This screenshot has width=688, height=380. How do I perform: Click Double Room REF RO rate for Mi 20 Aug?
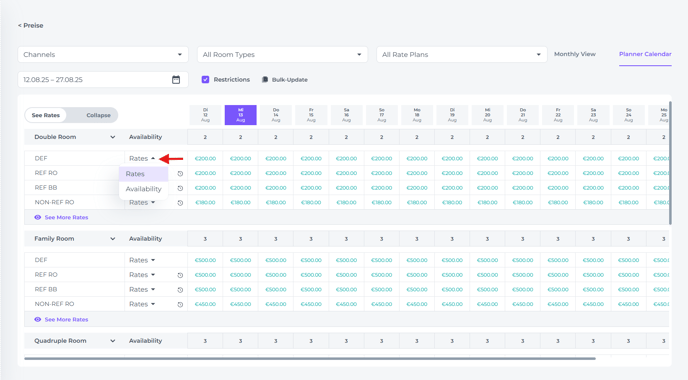pyautogui.click(x=487, y=173)
